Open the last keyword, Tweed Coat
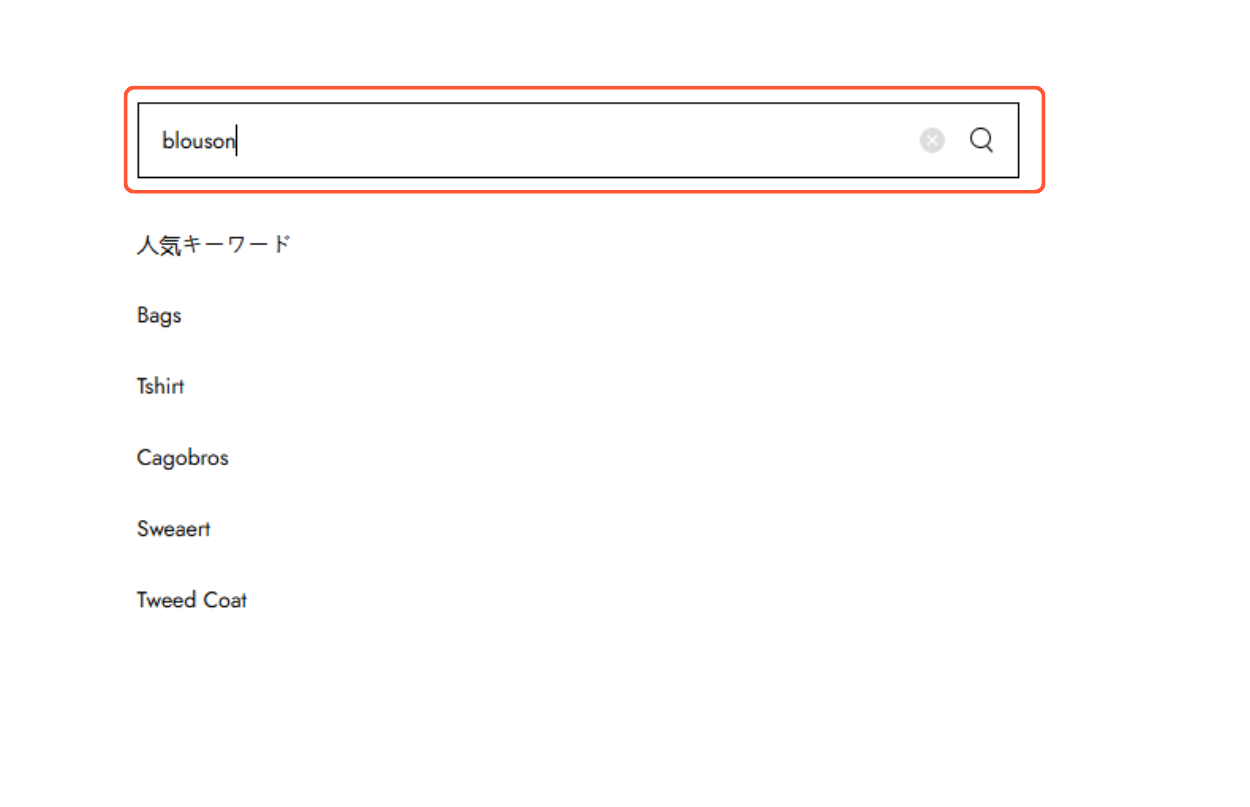The image size is (1250, 807). click(192, 600)
